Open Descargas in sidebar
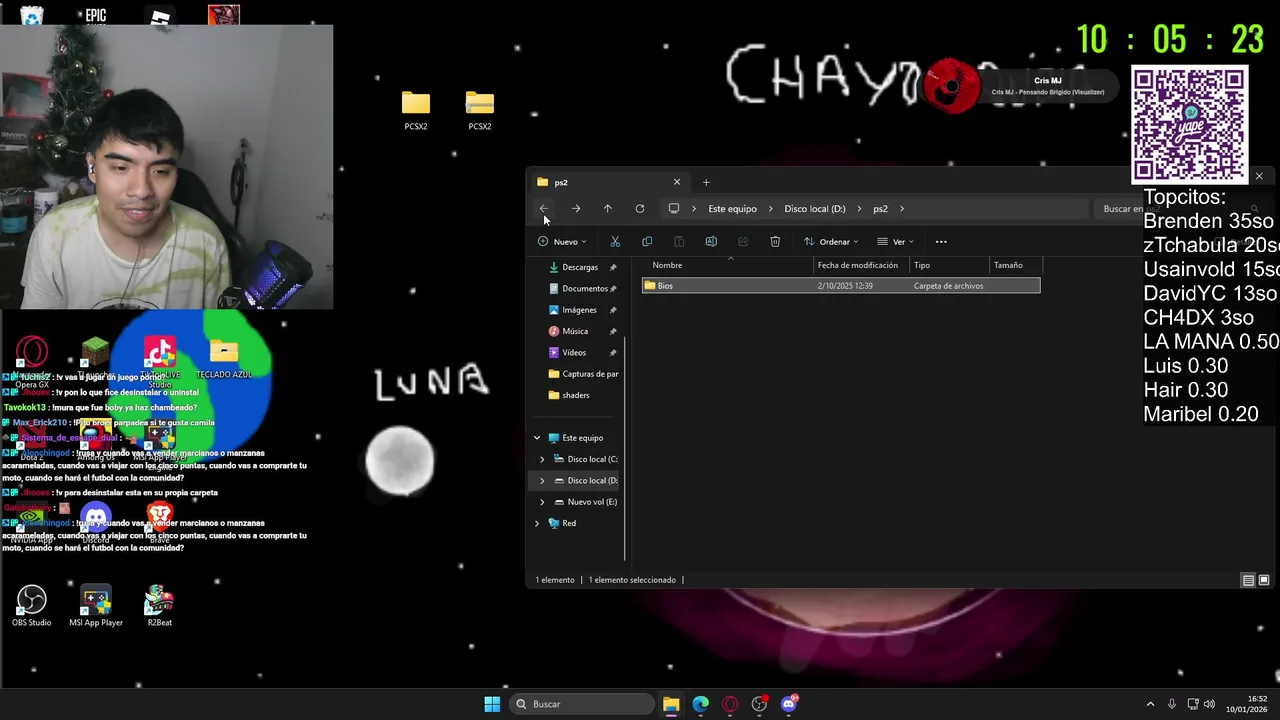The height and width of the screenshot is (720, 1280). coord(580,268)
